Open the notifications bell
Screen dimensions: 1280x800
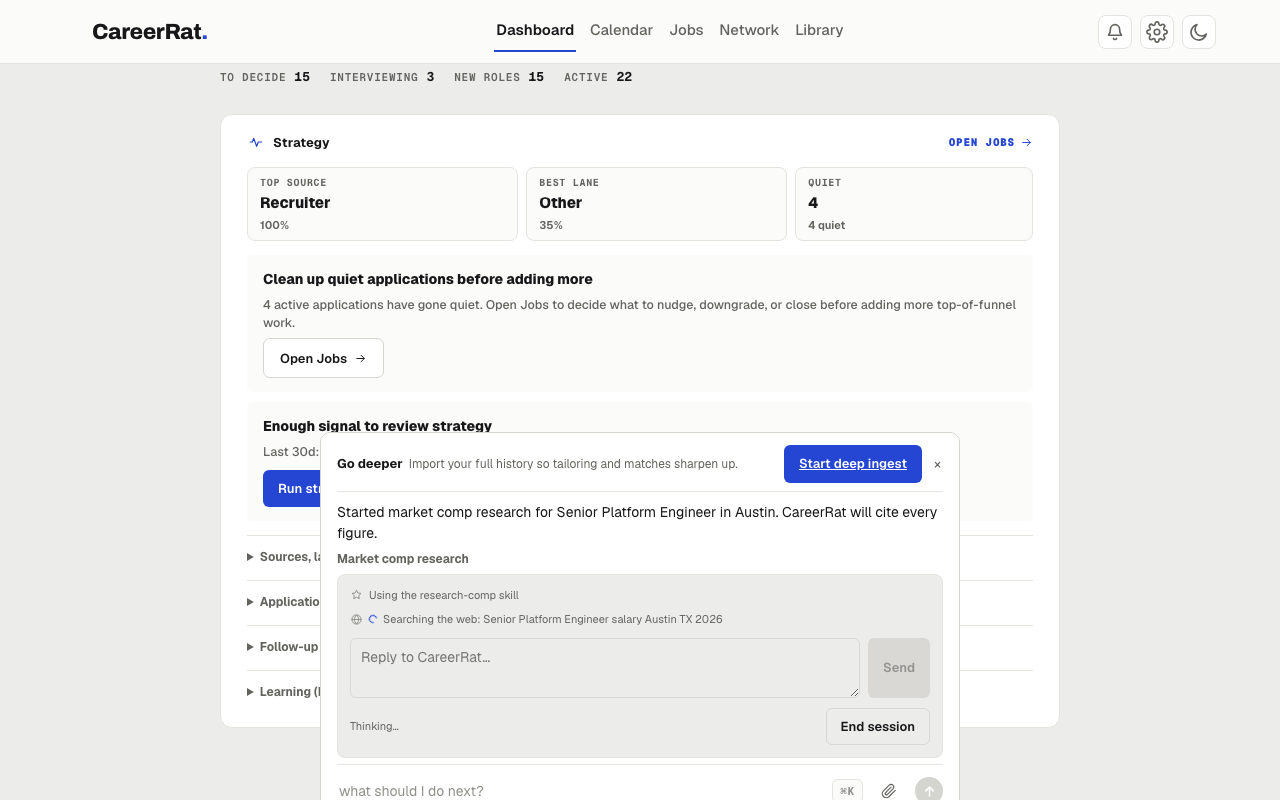pos(1115,32)
